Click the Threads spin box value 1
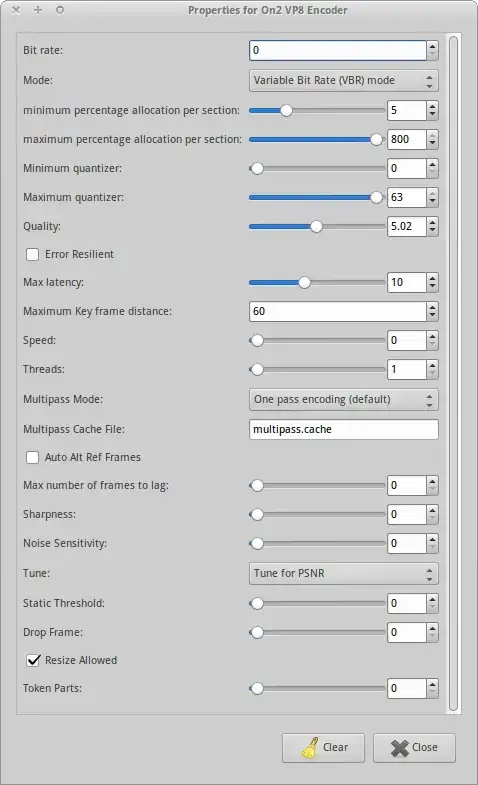The image size is (478, 785). point(407,369)
